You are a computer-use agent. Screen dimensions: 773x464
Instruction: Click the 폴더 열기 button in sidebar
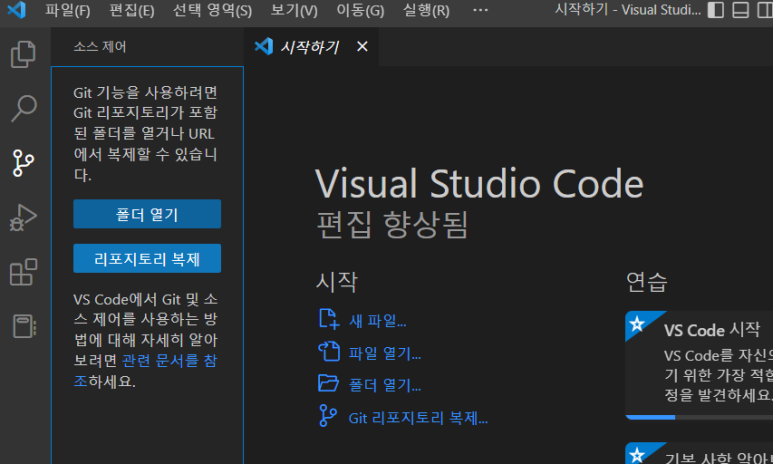(147, 214)
